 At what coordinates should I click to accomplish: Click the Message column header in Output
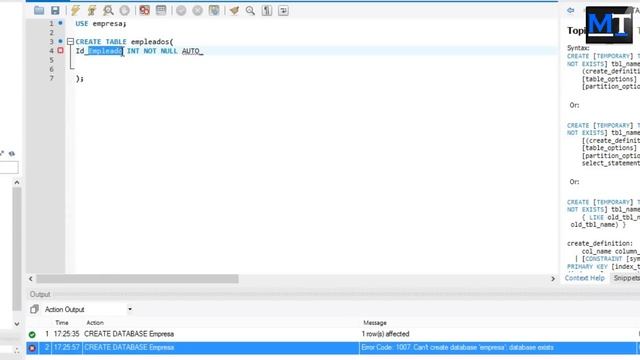pos(375,323)
